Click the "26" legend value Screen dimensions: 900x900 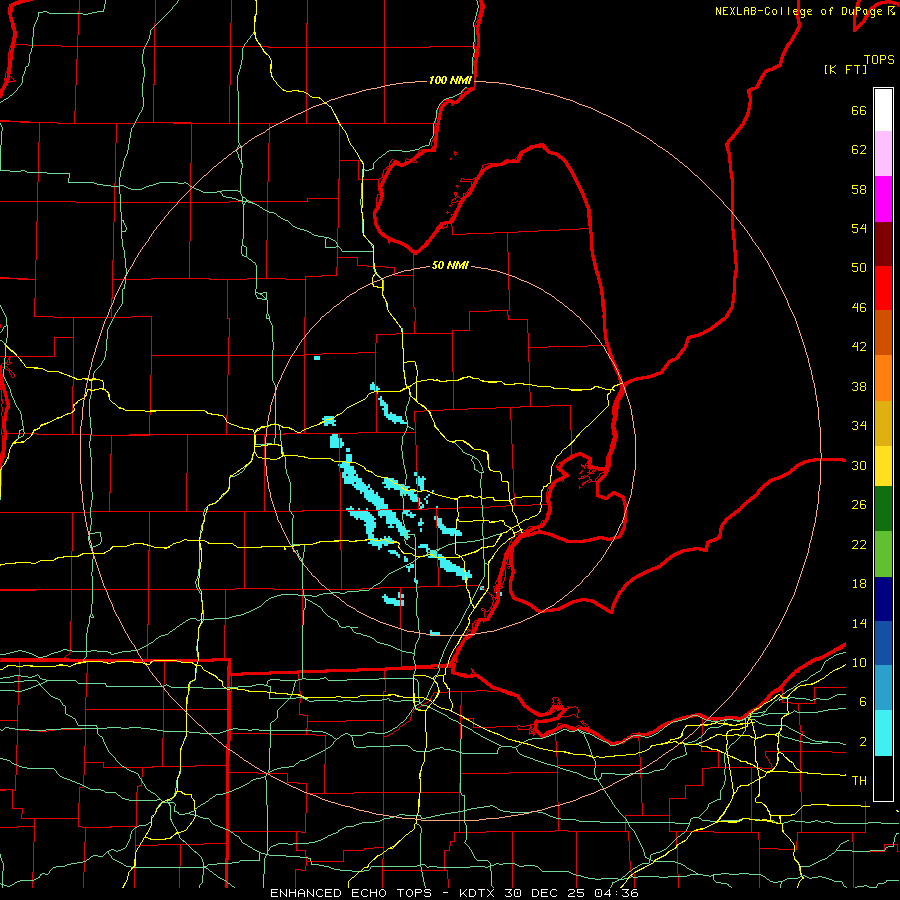859,505
